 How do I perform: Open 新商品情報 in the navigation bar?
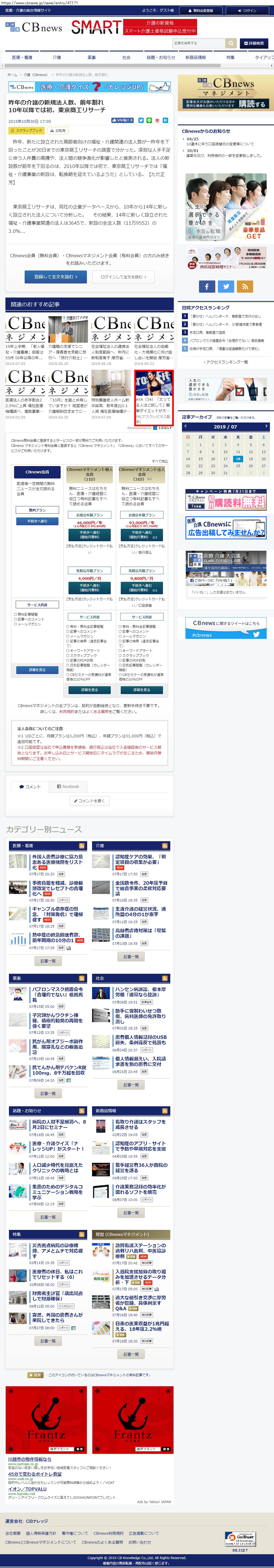pos(195,57)
